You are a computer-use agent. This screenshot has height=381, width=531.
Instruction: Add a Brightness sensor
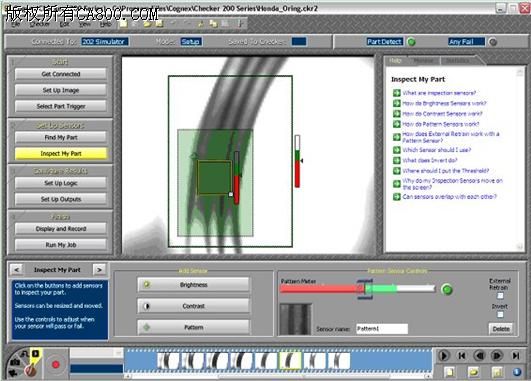pos(193,285)
